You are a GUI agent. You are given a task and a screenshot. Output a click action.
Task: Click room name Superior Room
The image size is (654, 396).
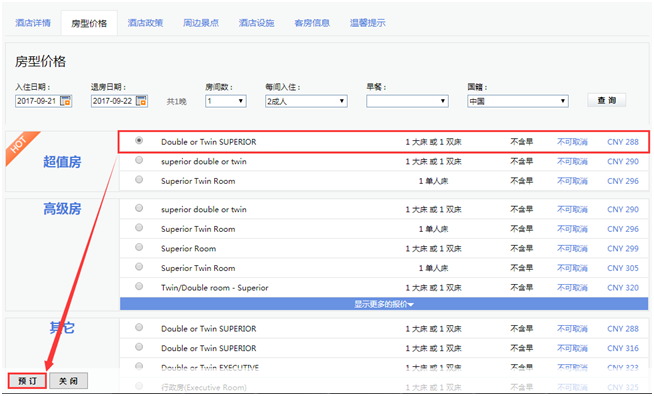click(x=189, y=249)
